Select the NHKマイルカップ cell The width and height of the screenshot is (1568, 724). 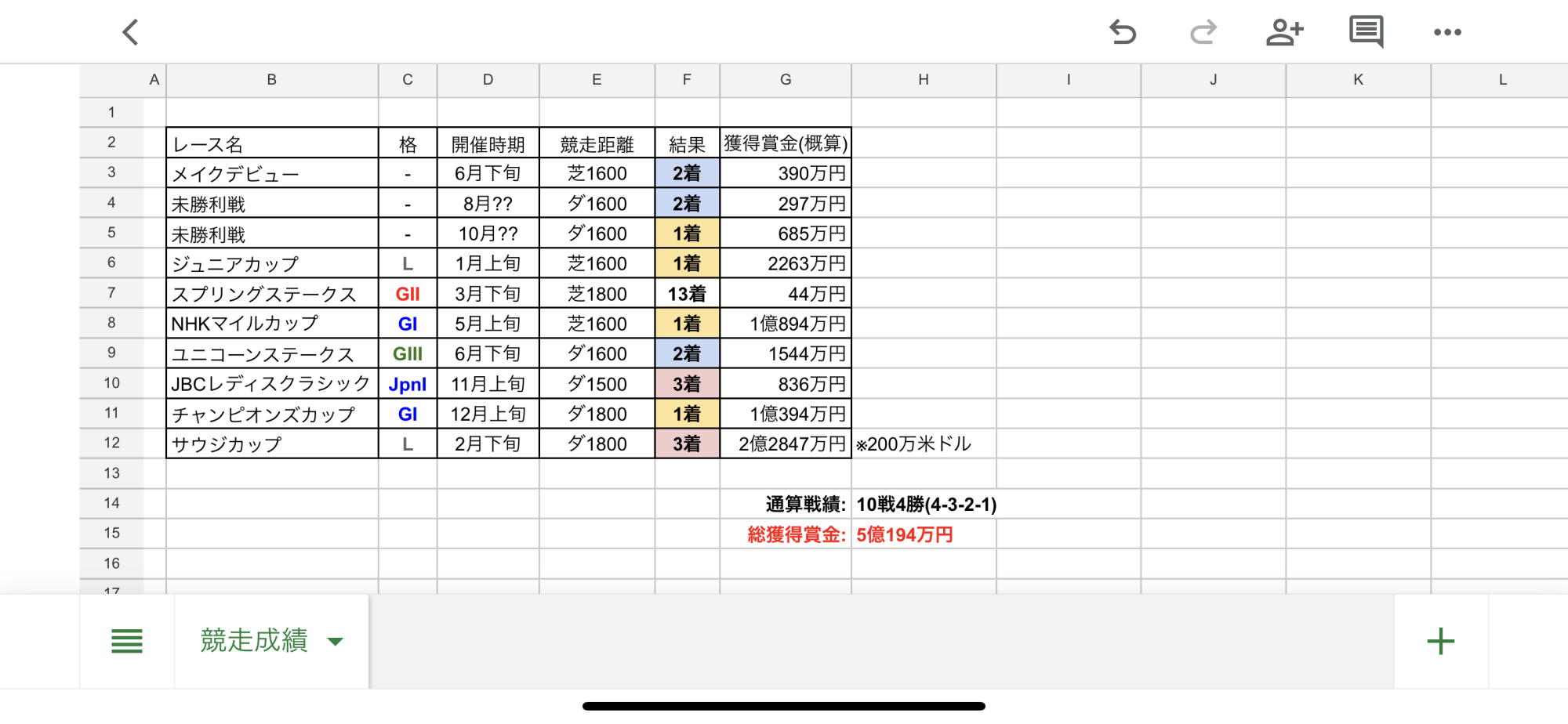coord(272,323)
